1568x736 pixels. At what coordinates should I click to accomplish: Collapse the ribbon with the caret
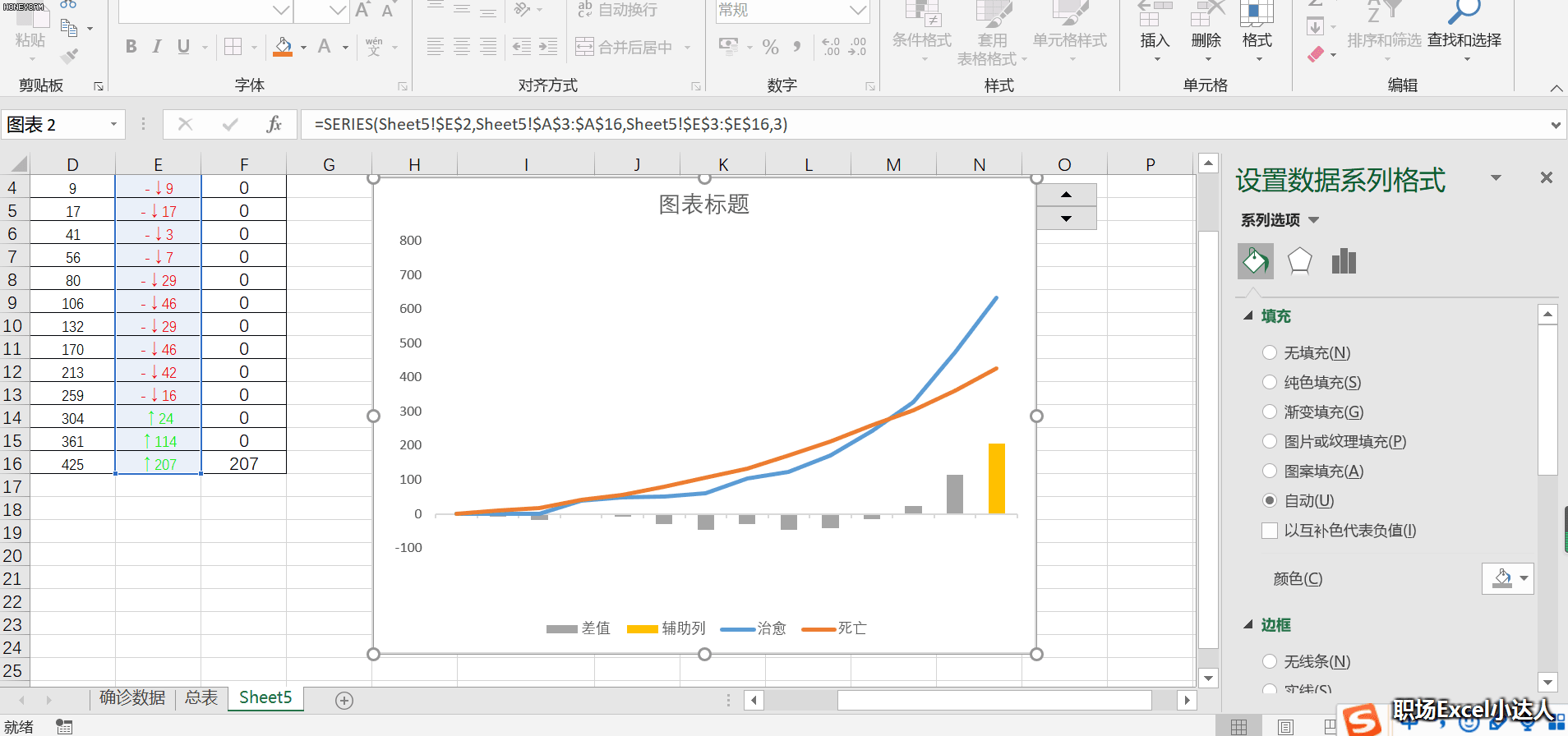pos(1556,87)
